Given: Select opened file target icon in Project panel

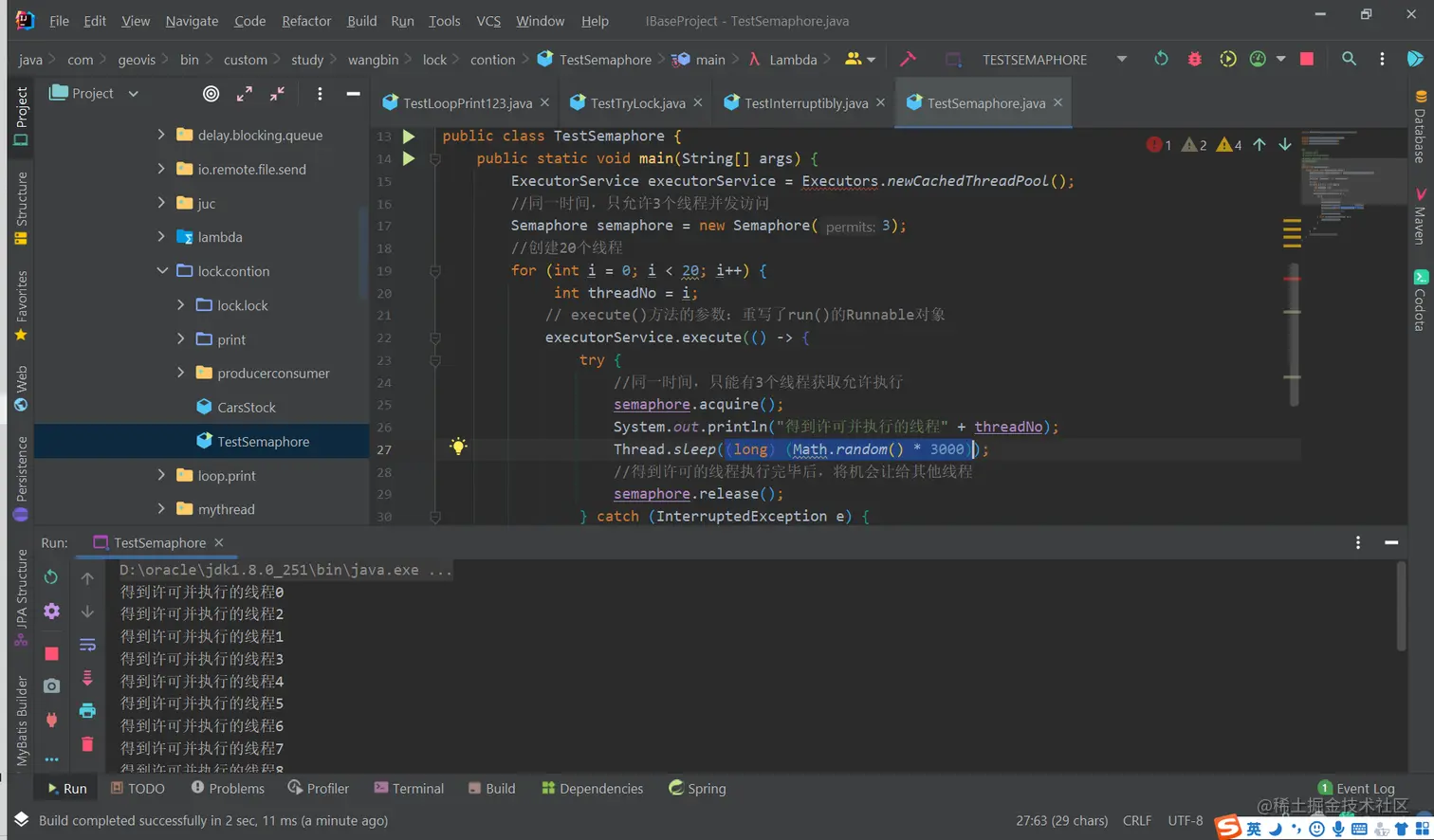Looking at the screenshot, I should coord(211,93).
